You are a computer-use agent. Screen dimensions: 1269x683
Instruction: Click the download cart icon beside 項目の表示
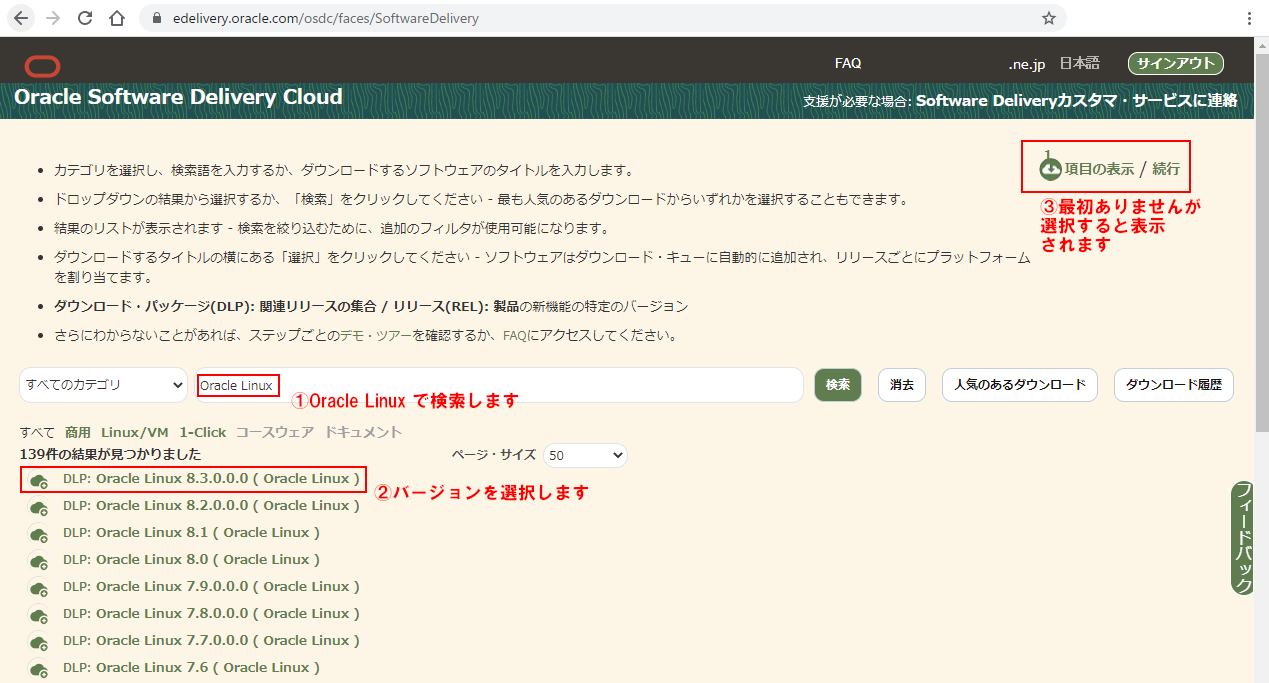click(1049, 168)
